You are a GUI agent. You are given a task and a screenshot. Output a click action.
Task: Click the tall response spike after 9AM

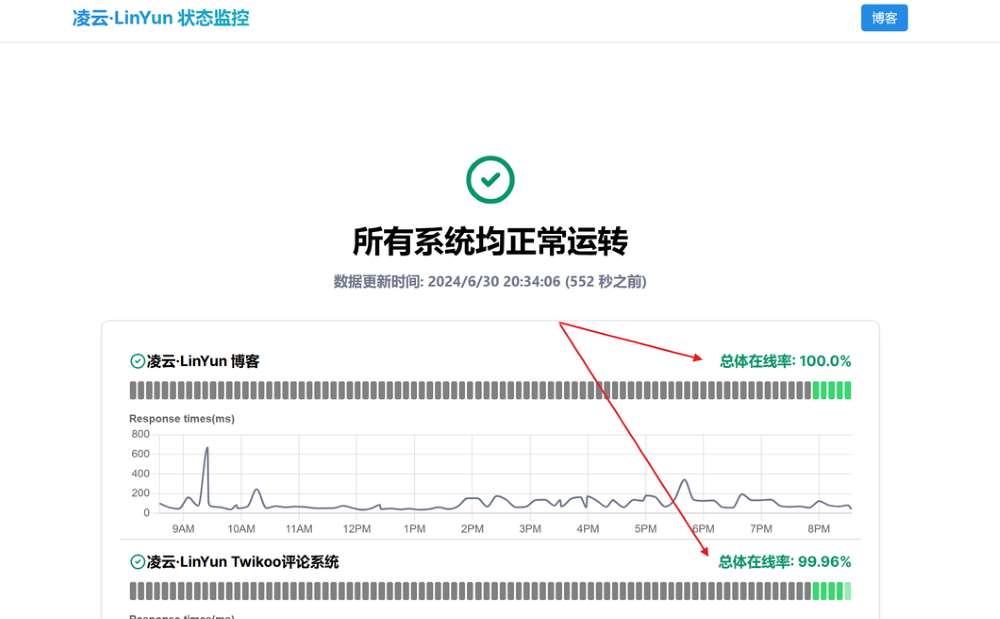[206, 449]
